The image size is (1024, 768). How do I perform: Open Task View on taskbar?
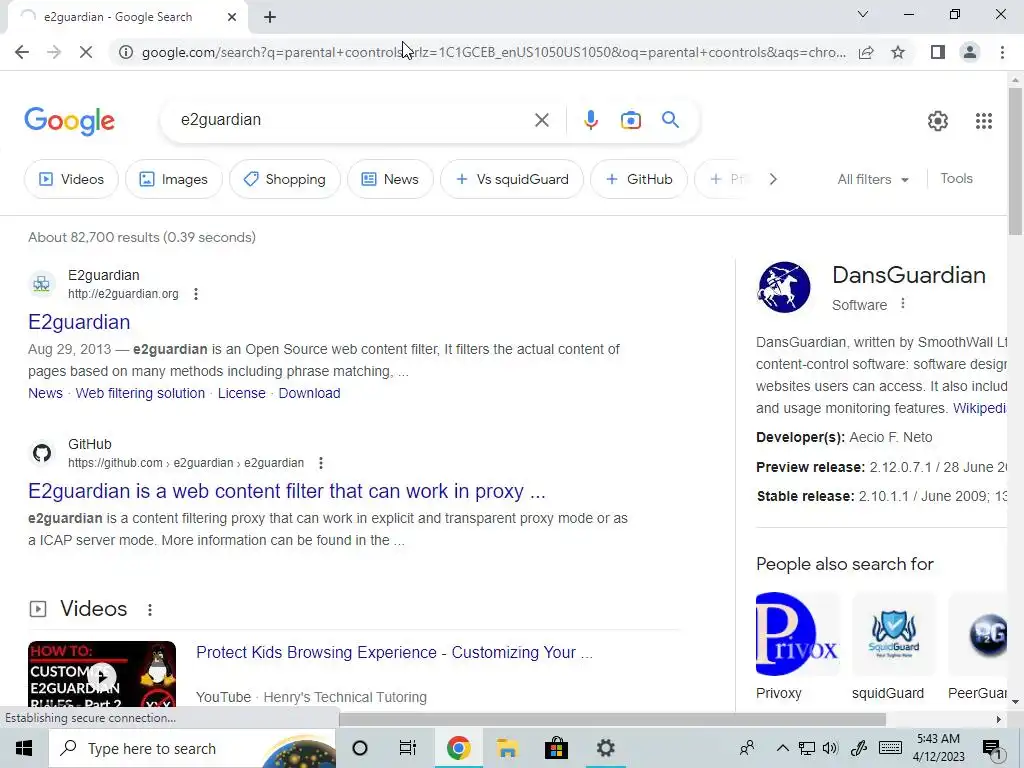pos(408,748)
